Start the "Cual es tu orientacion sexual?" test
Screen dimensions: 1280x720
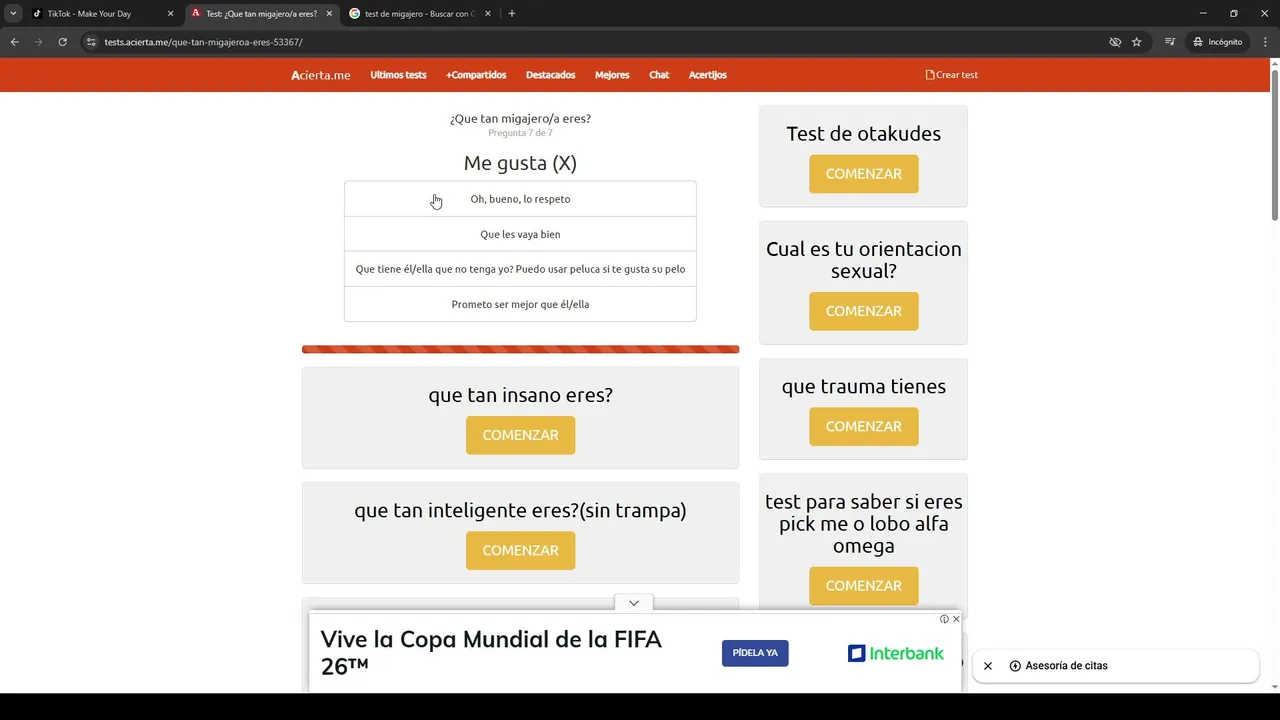pos(864,311)
